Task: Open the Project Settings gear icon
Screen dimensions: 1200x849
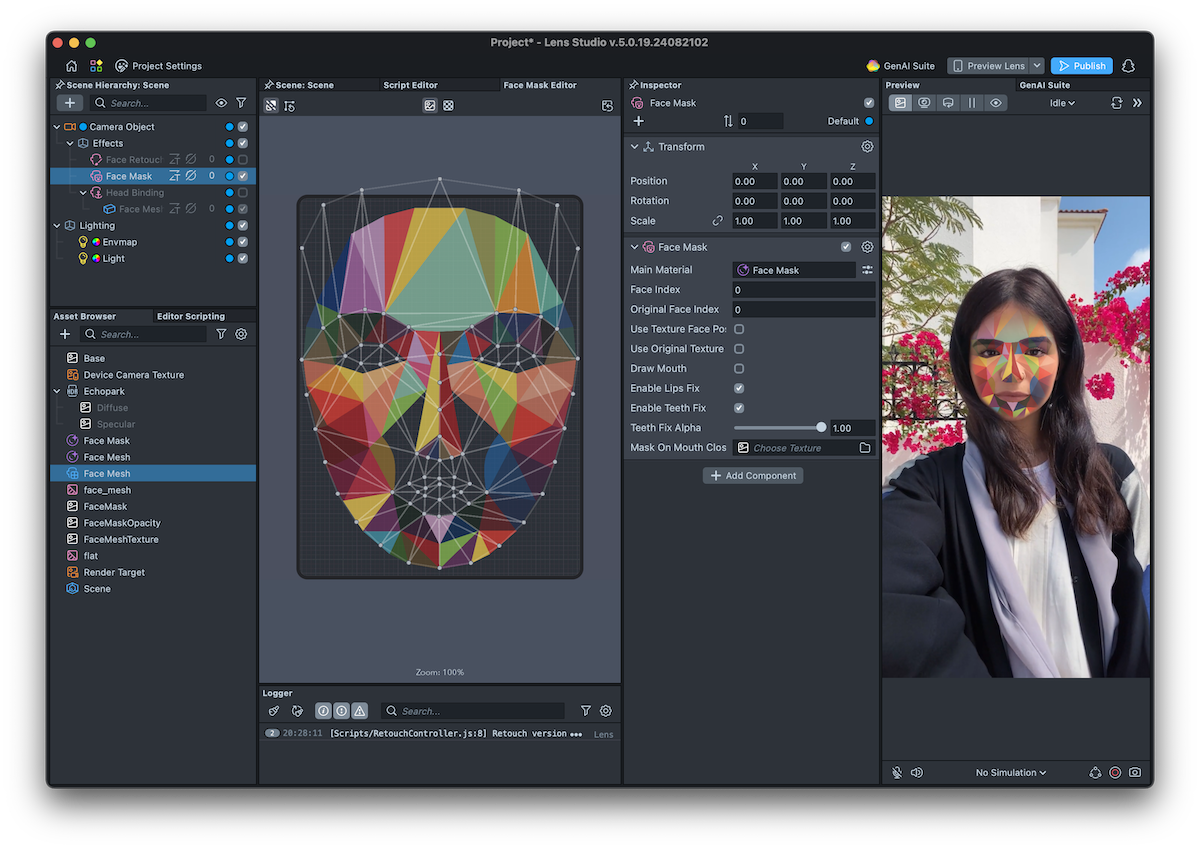Action: coord(121,66)
